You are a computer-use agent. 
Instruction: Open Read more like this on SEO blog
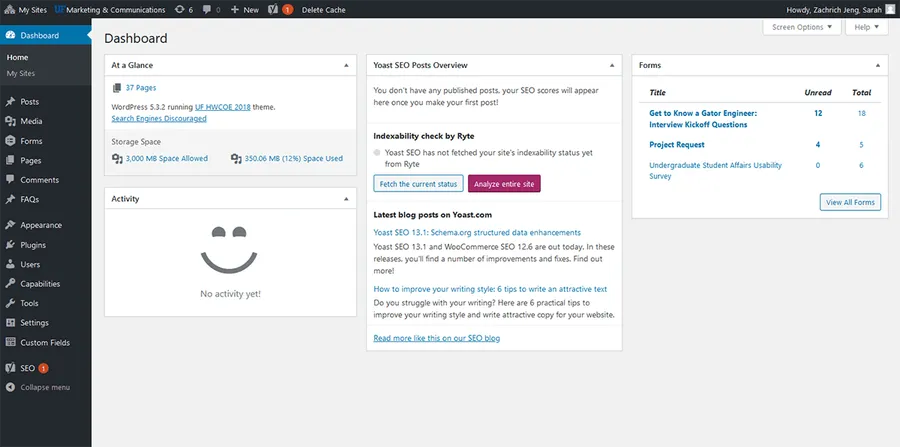[437, 338]
